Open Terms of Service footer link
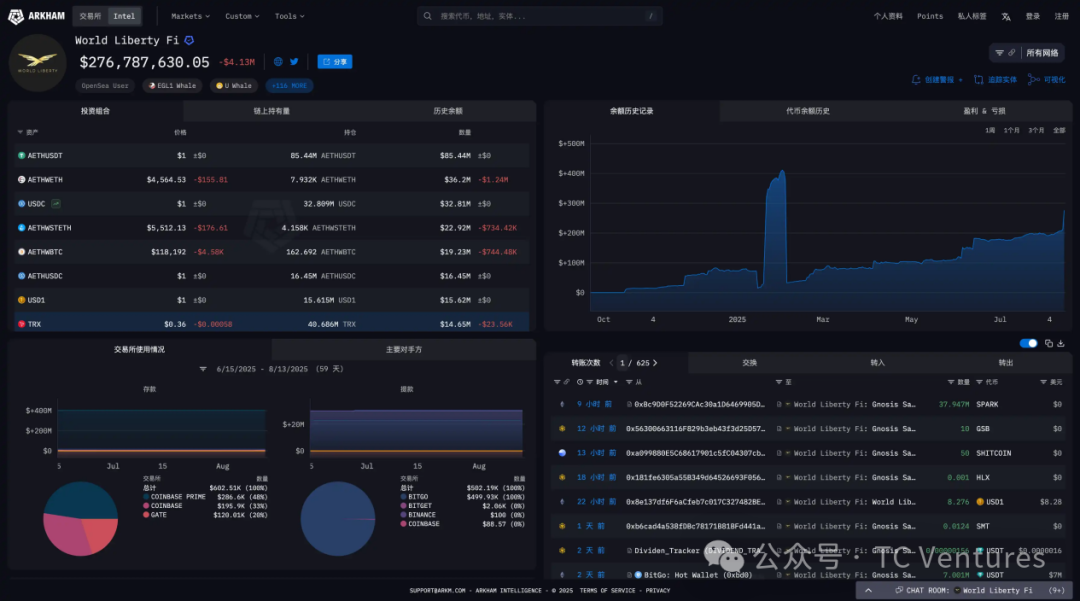 pyautogui.click(x=608, y=591)
